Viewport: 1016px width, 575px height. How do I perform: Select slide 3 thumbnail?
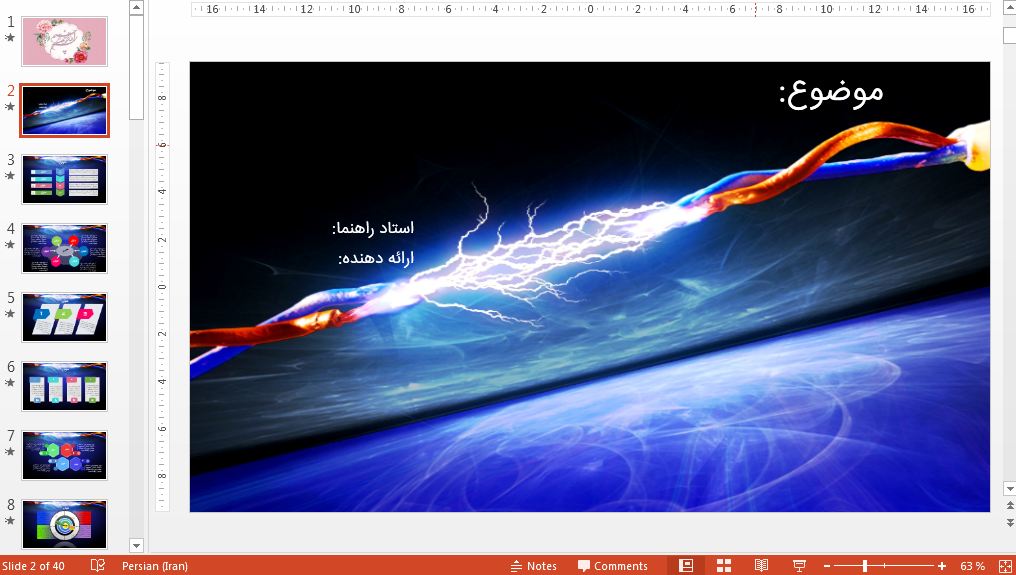click(64, 180)
